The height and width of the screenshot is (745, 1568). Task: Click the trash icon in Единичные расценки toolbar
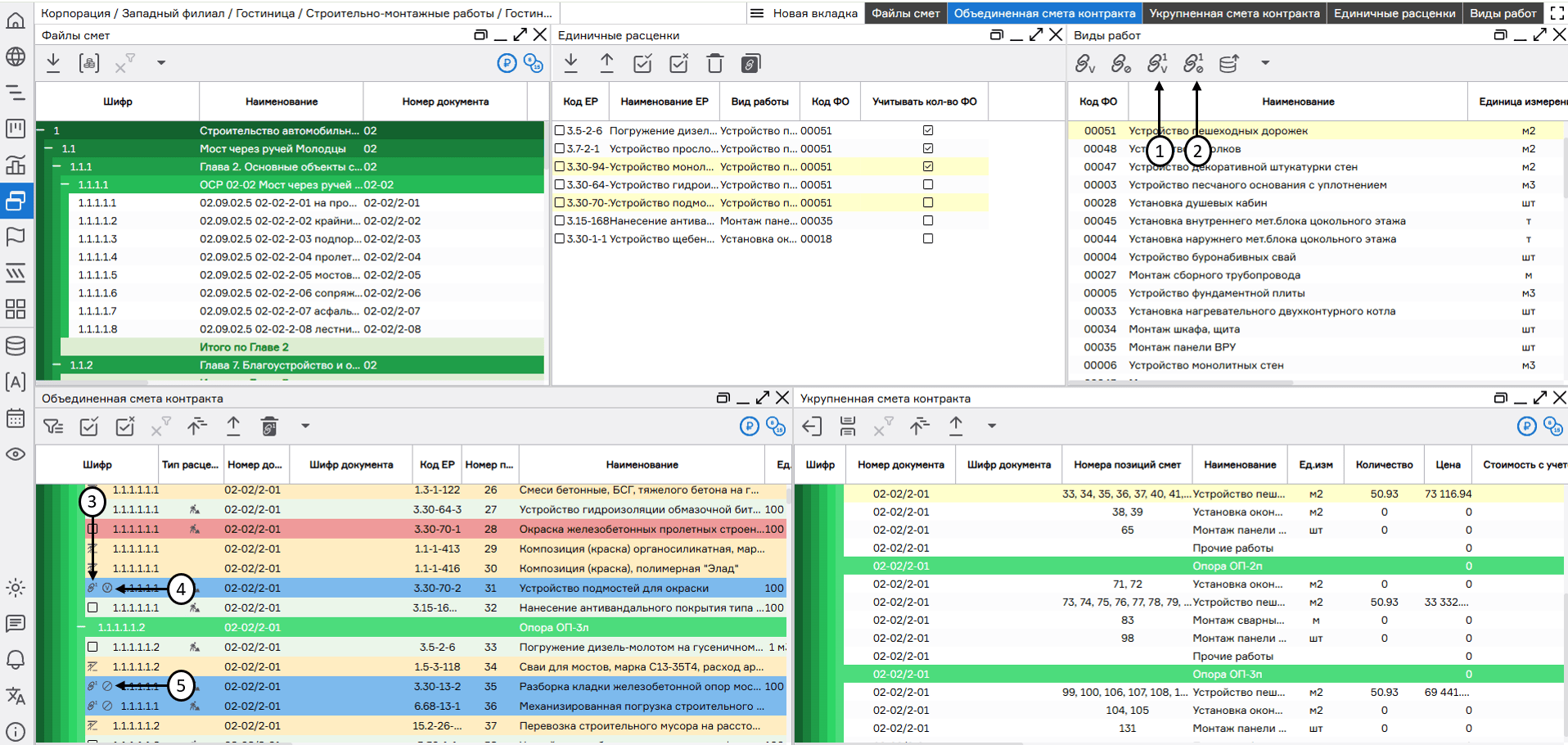[714, 63]
